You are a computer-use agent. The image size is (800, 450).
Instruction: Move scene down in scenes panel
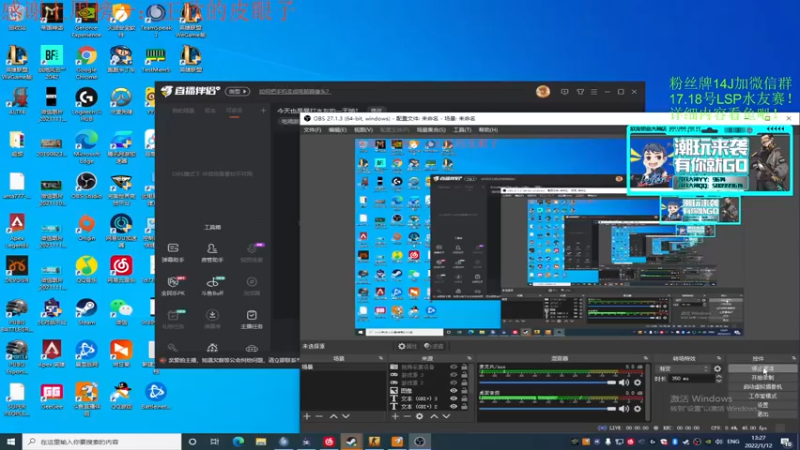[x=346, y=416]
